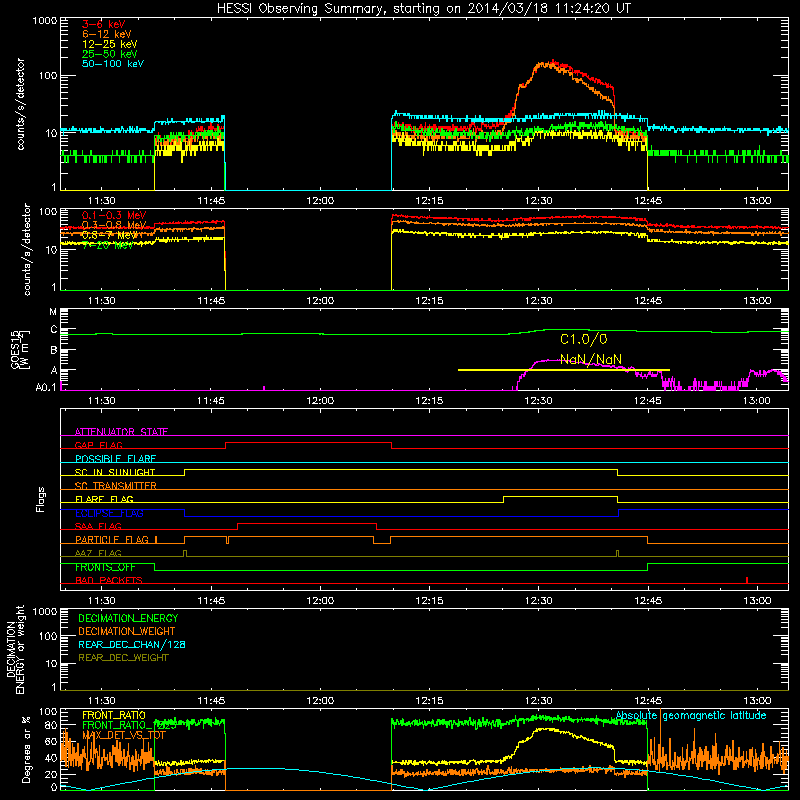Click the vertical Flags axis label
800x800 pixels.
pos(40,499)
